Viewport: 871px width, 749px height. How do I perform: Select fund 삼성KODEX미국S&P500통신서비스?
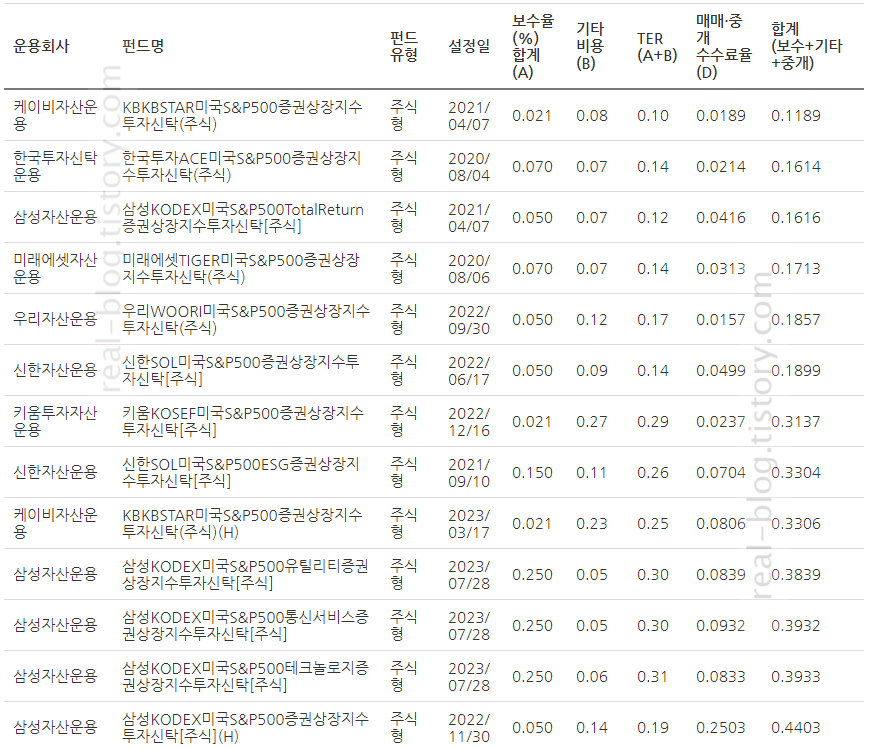pyautogui.click(x=245, y=626)
